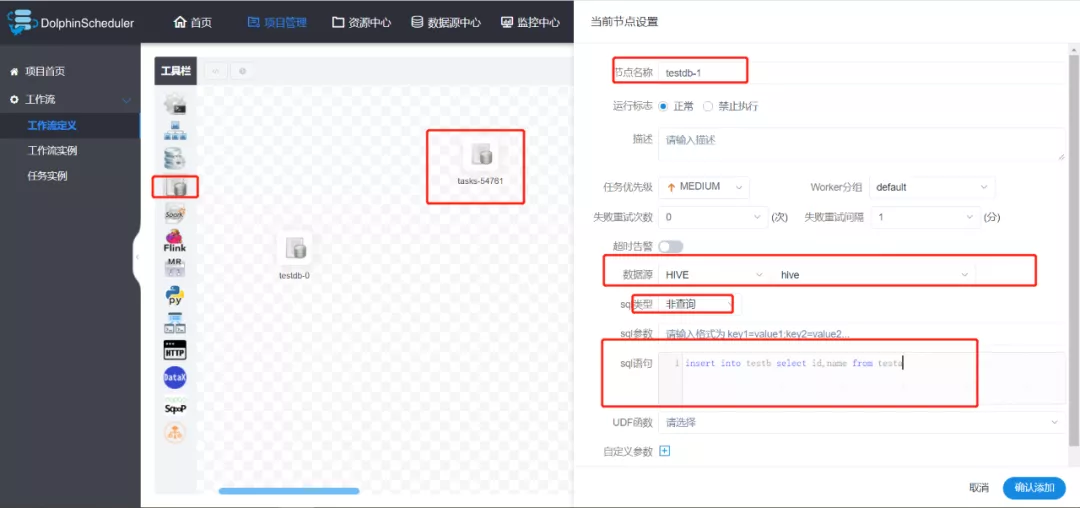Click the canvas horizontal scrollbar
Screen dimensions: 1080x508
[289, 491]
